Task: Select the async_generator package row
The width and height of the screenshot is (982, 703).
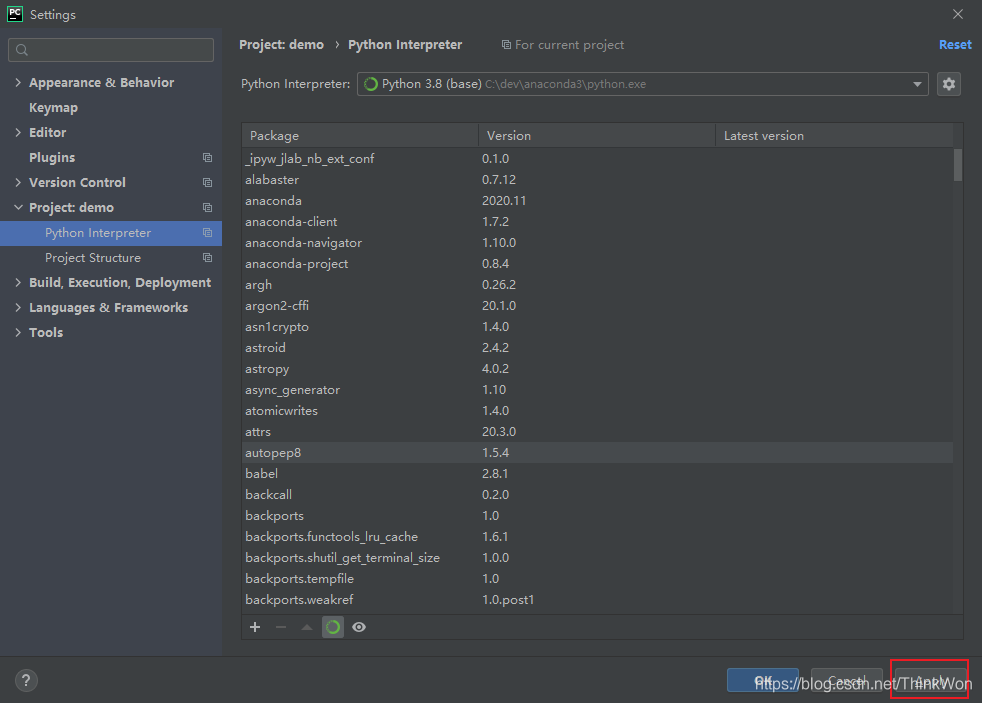Action: [597, 389]
